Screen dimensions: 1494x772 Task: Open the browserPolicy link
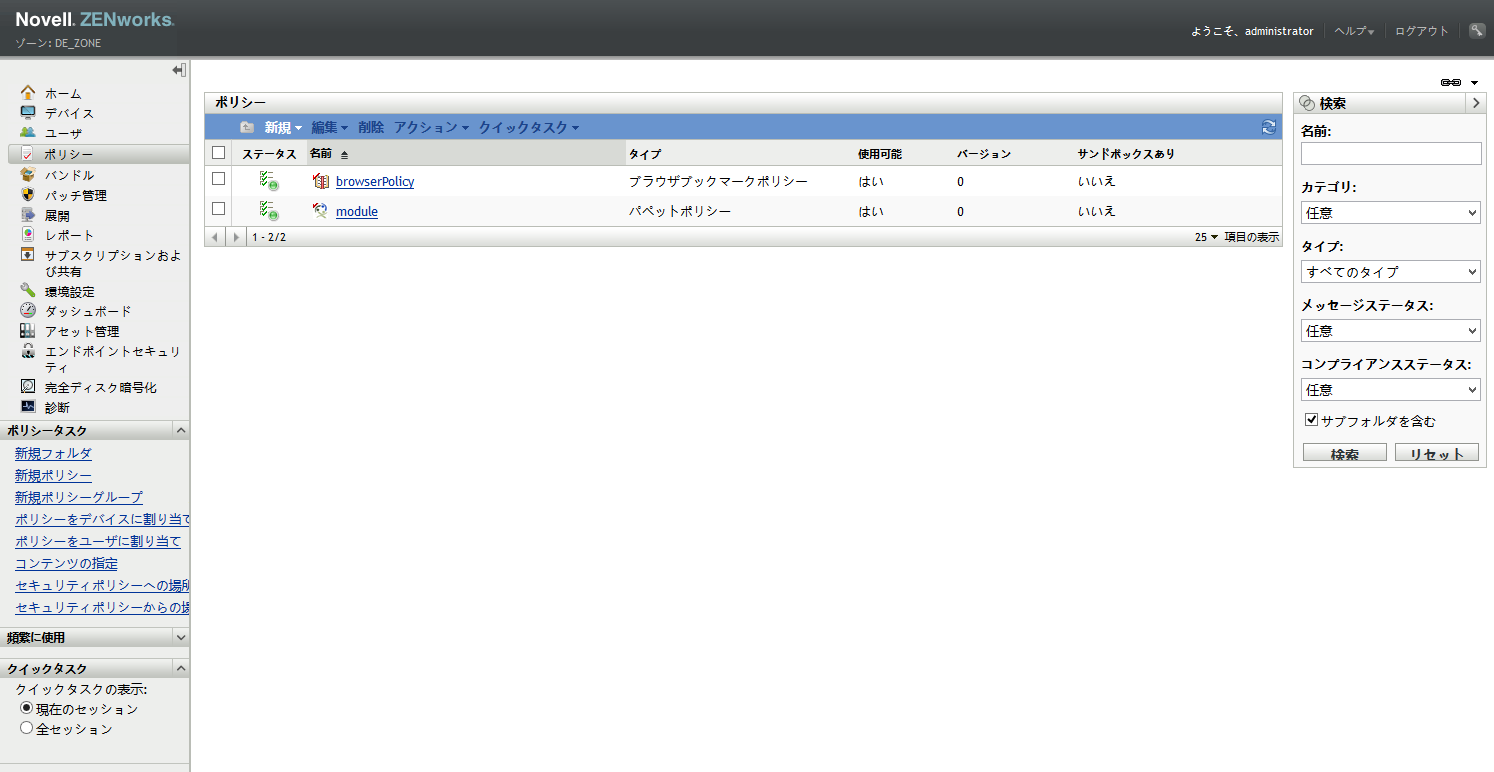coord(375,182)
